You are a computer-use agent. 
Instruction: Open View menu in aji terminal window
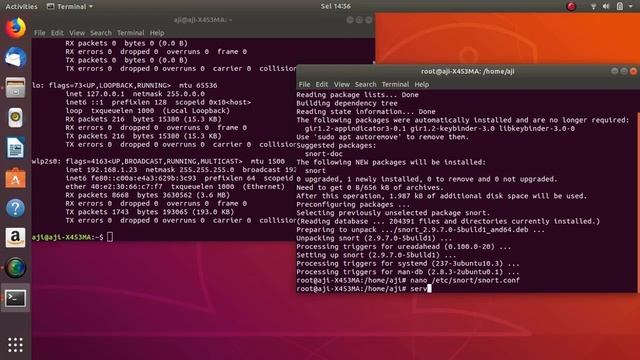77,33
